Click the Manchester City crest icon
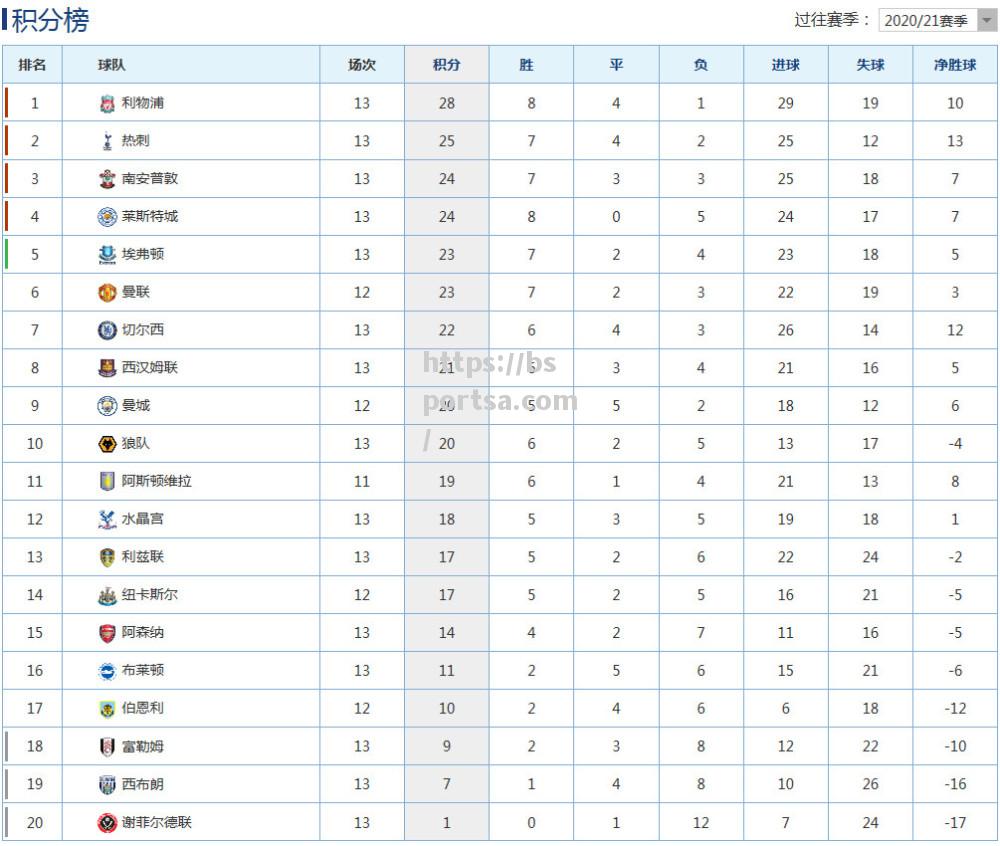 [x=107, y=406]
